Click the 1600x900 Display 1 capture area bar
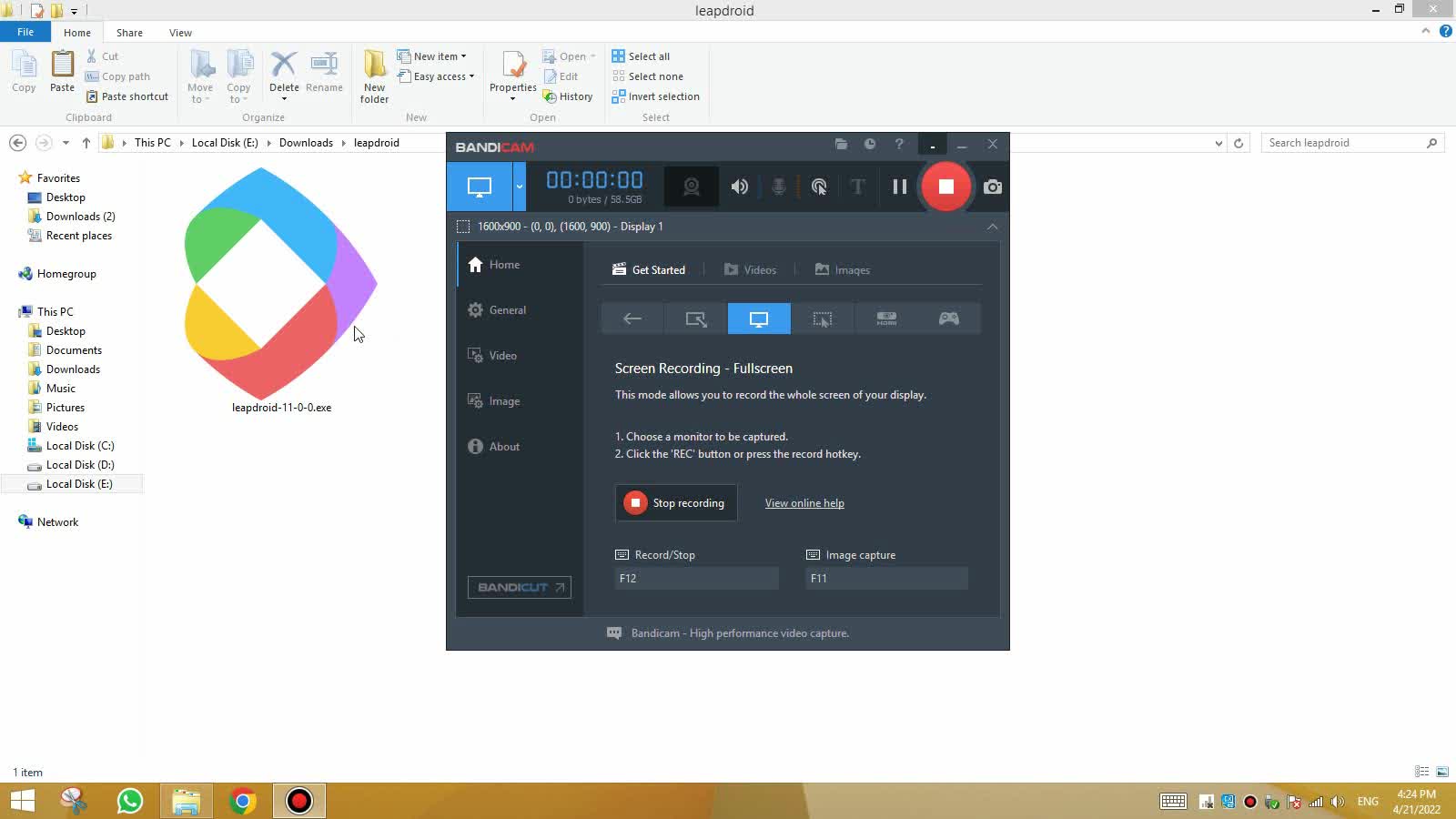The width and height of the screenshot is (1456, 819). point(728,227)
